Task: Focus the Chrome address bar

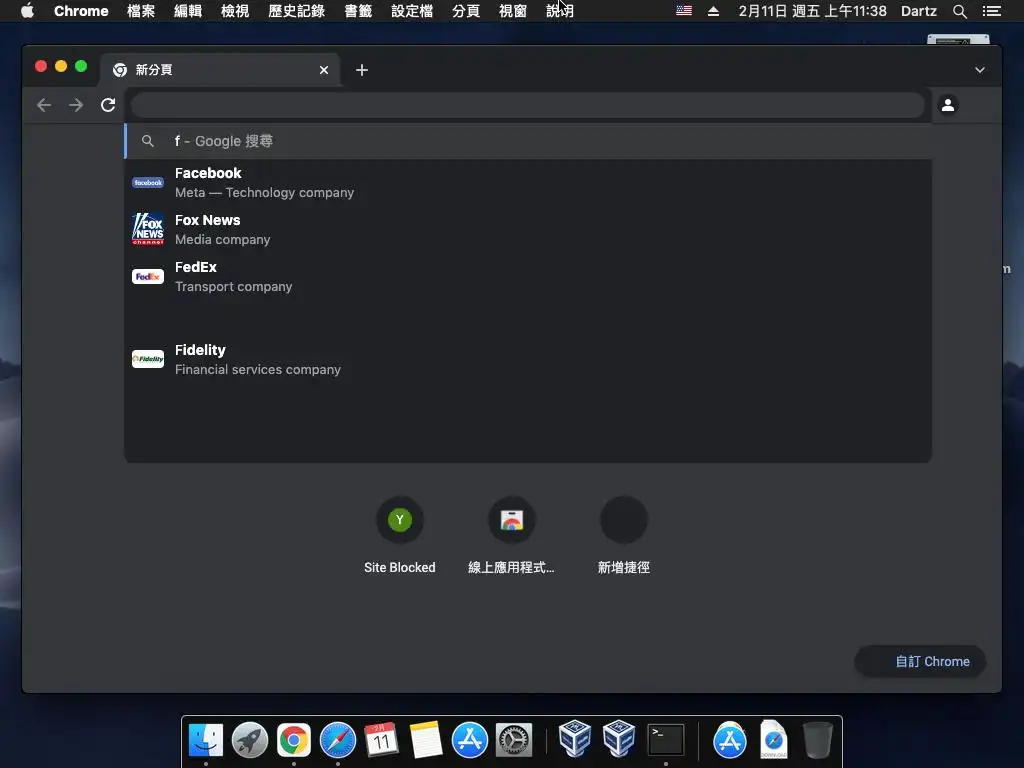Action: pyautogui.click(x=528, y=105)
